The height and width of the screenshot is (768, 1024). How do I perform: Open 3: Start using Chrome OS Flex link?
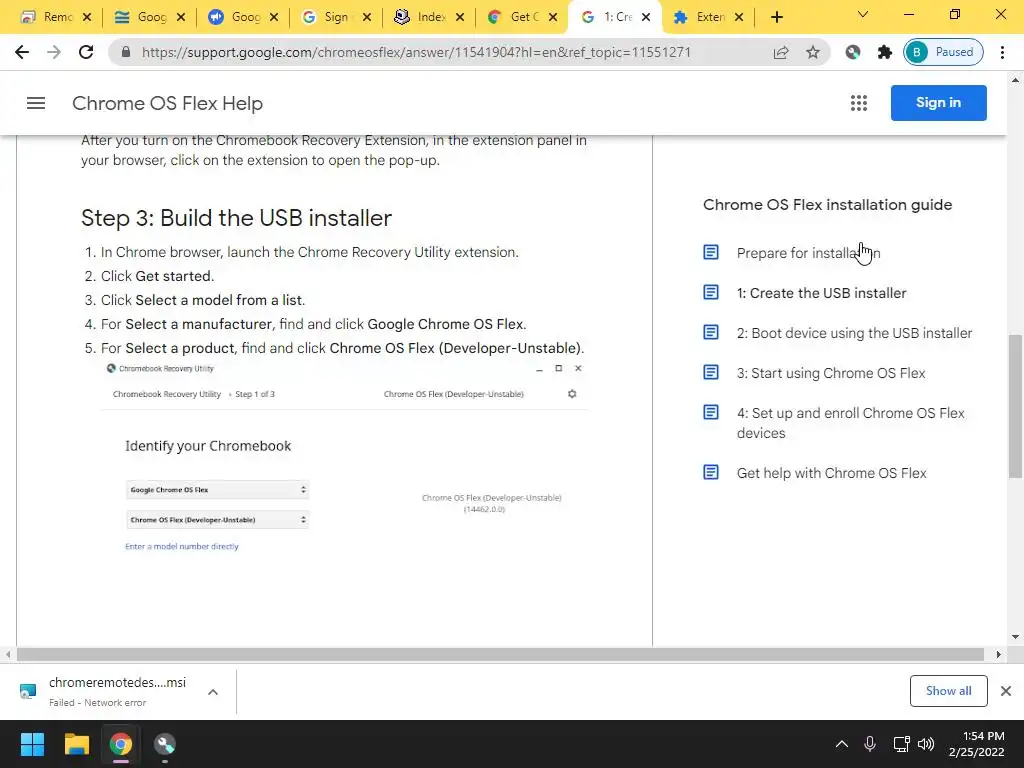[831, 373]
